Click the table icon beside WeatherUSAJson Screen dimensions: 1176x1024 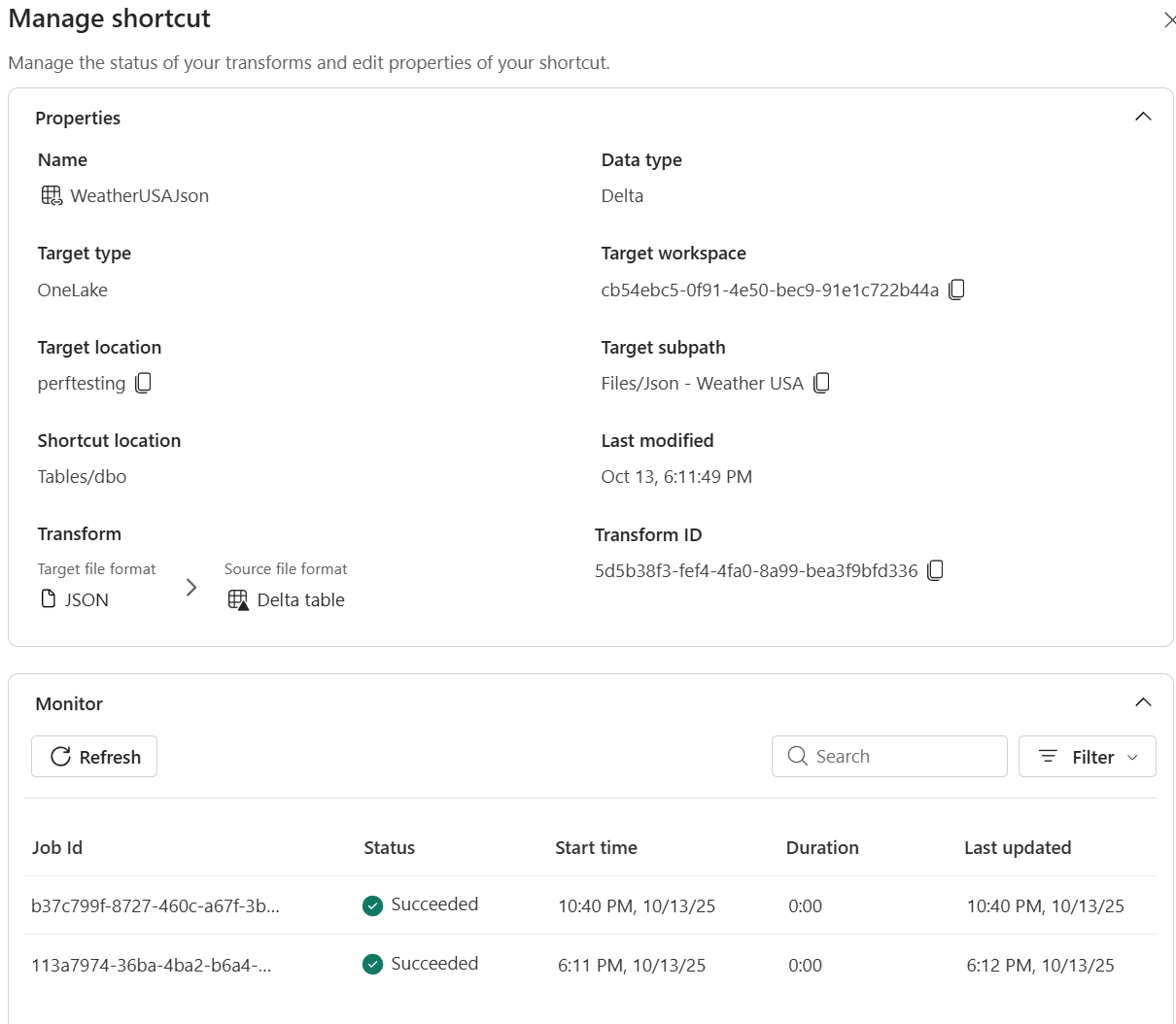(51, 194)
